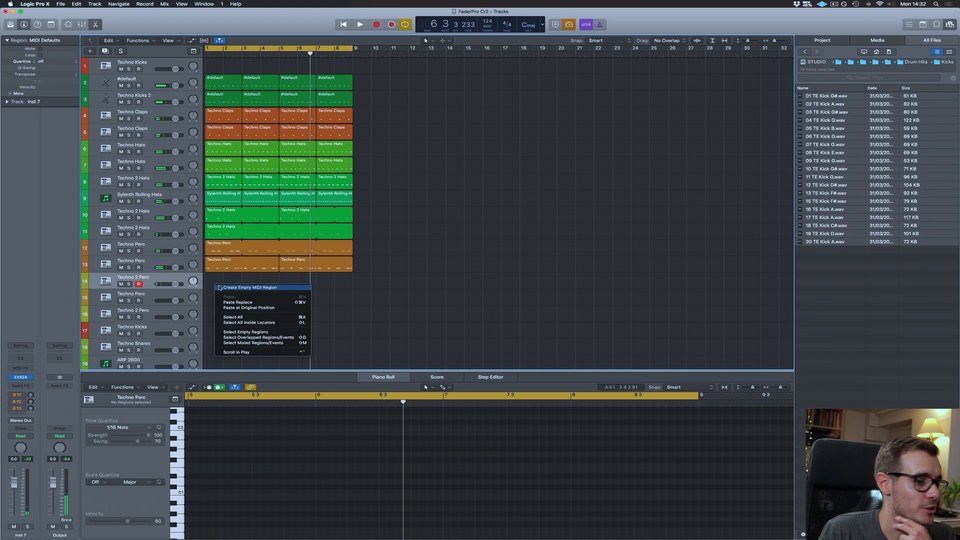Click the Spotlight search icon
This screenshot has width=960, height=540.
pos(936,4)
